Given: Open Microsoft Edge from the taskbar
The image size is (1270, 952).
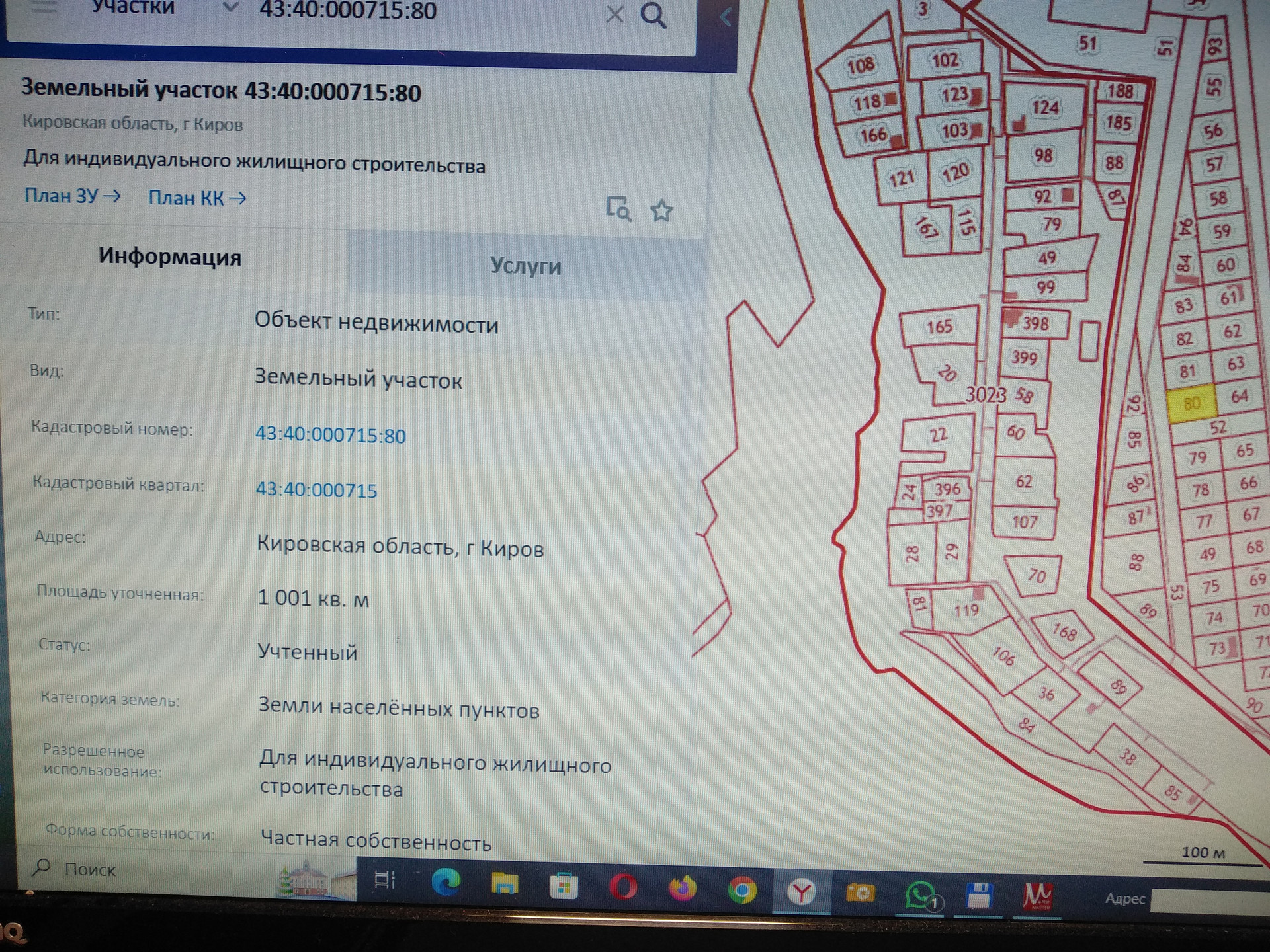Looking at the screenshot, I should tap(446, 883).
